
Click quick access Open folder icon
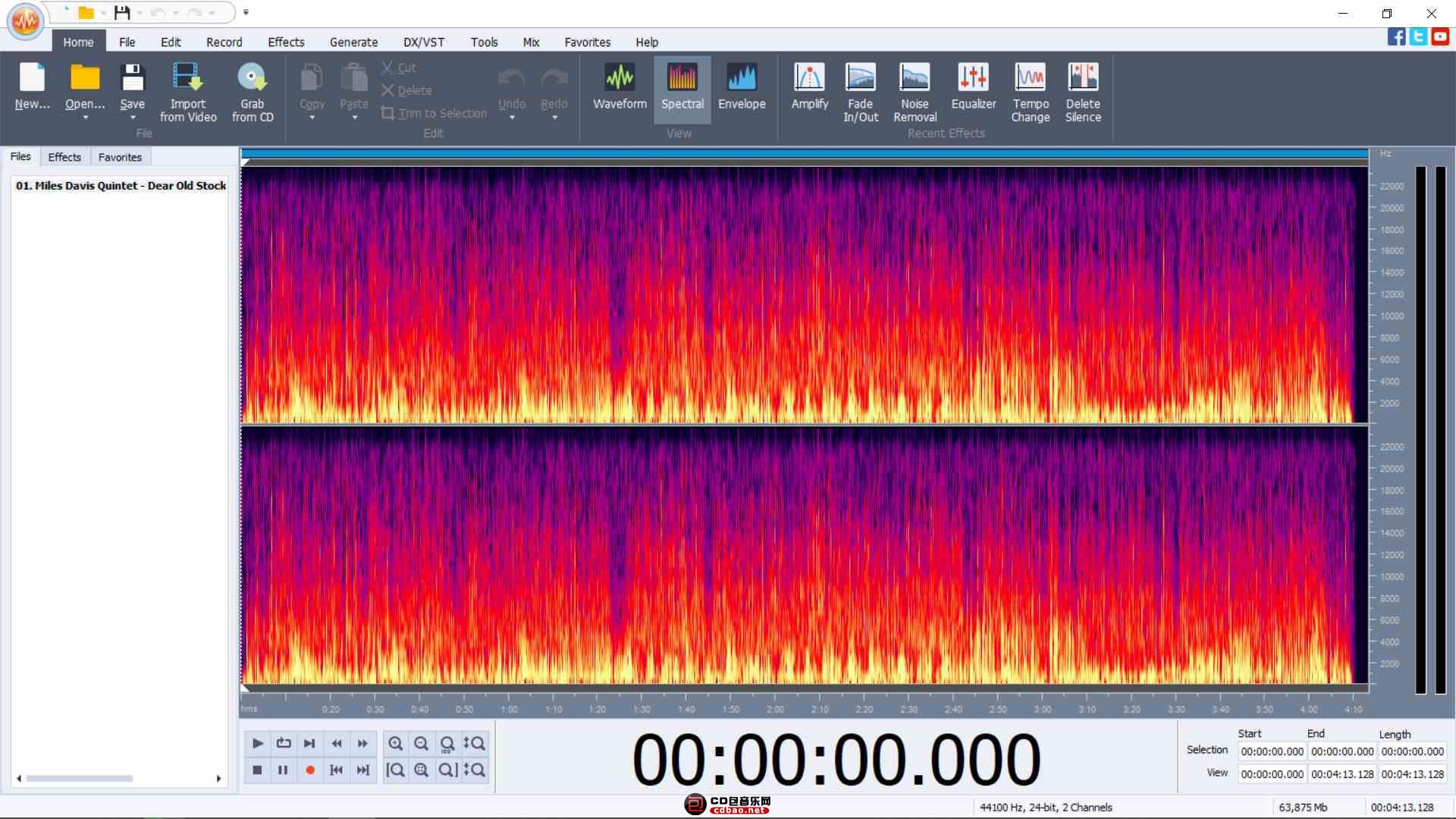tap(86, 12)
